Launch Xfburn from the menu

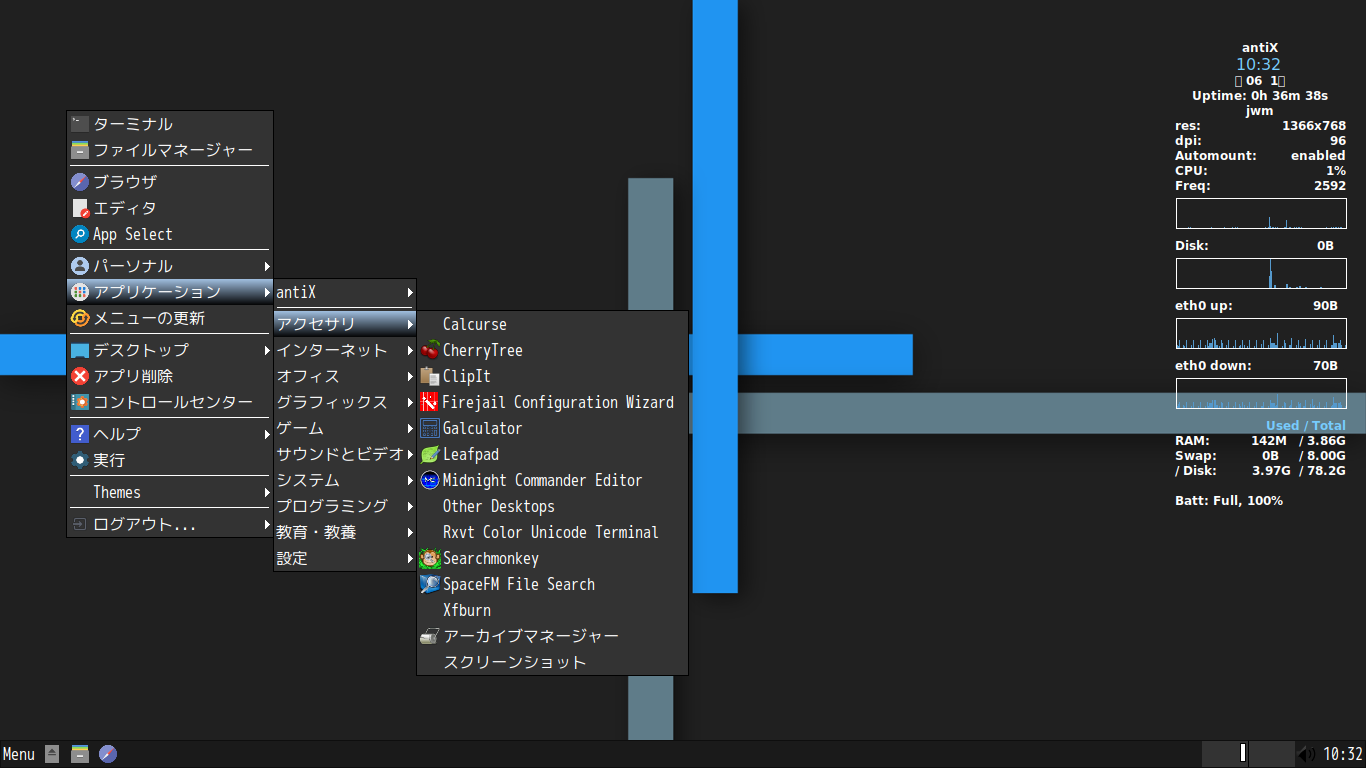click(552, 610)
